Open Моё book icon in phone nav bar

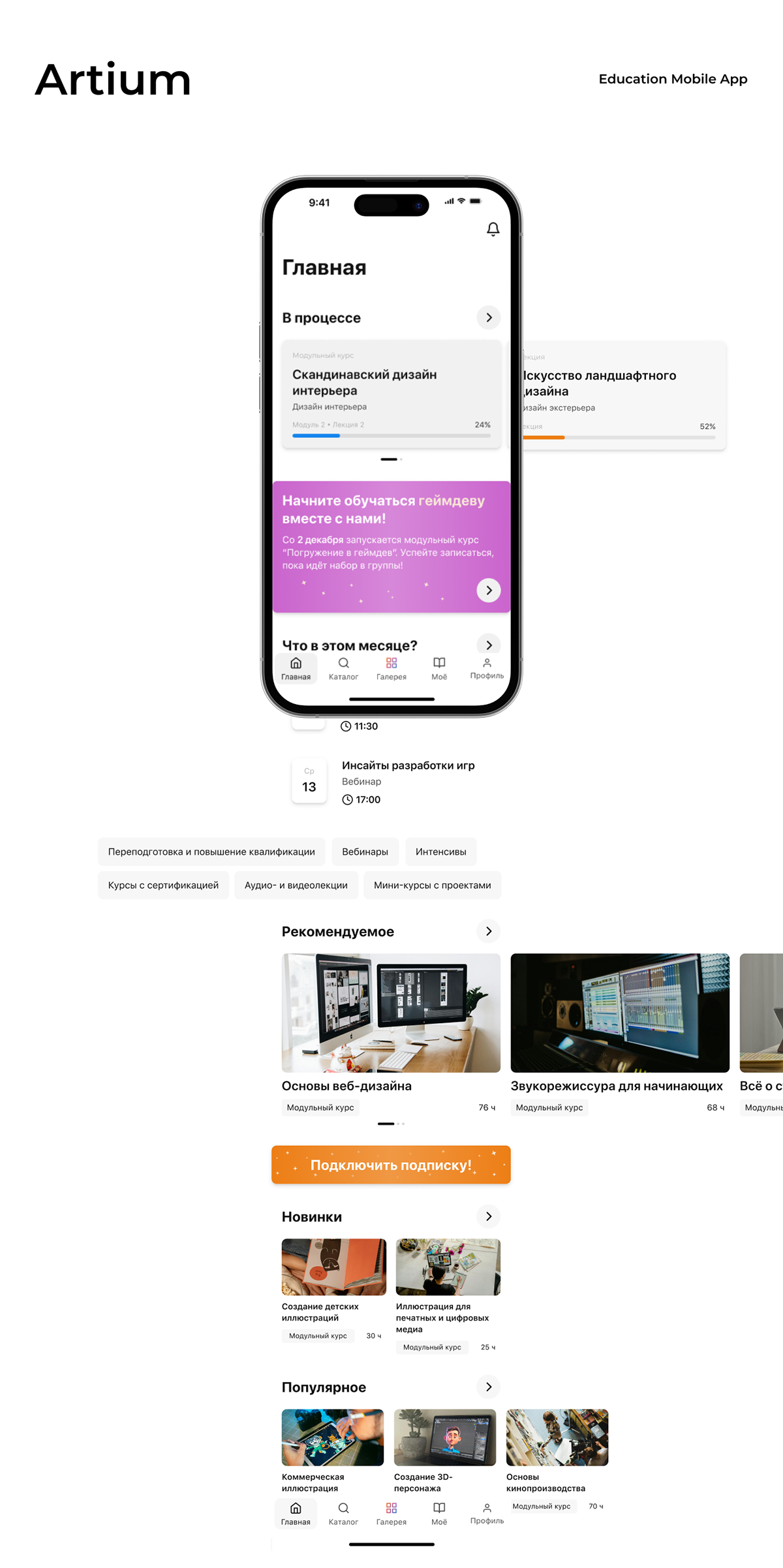[439, 663]
